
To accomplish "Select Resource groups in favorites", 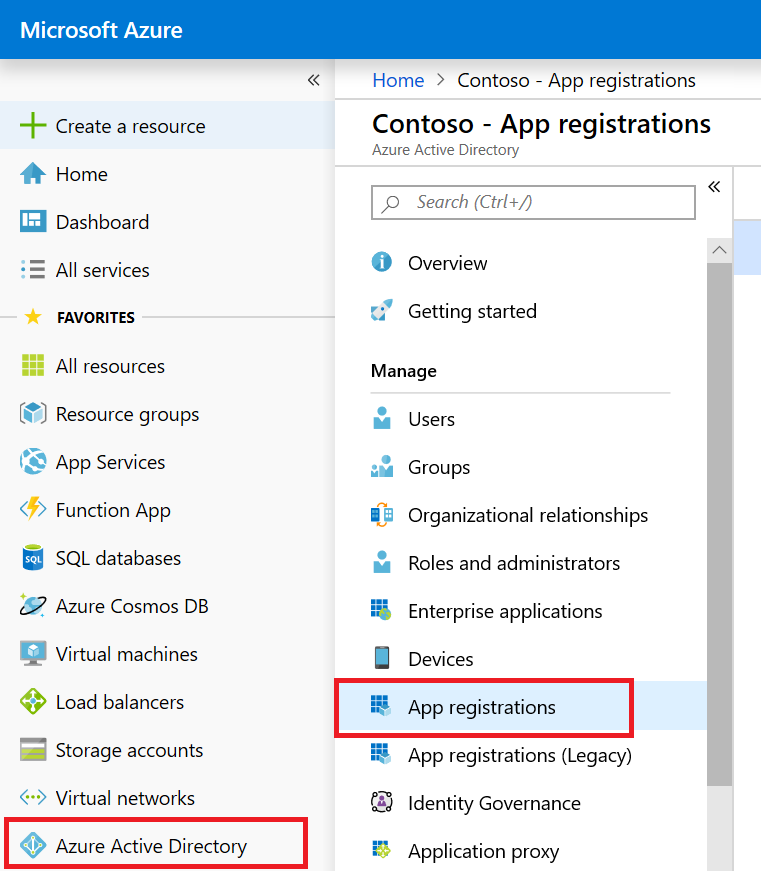I will click(167, 414).
